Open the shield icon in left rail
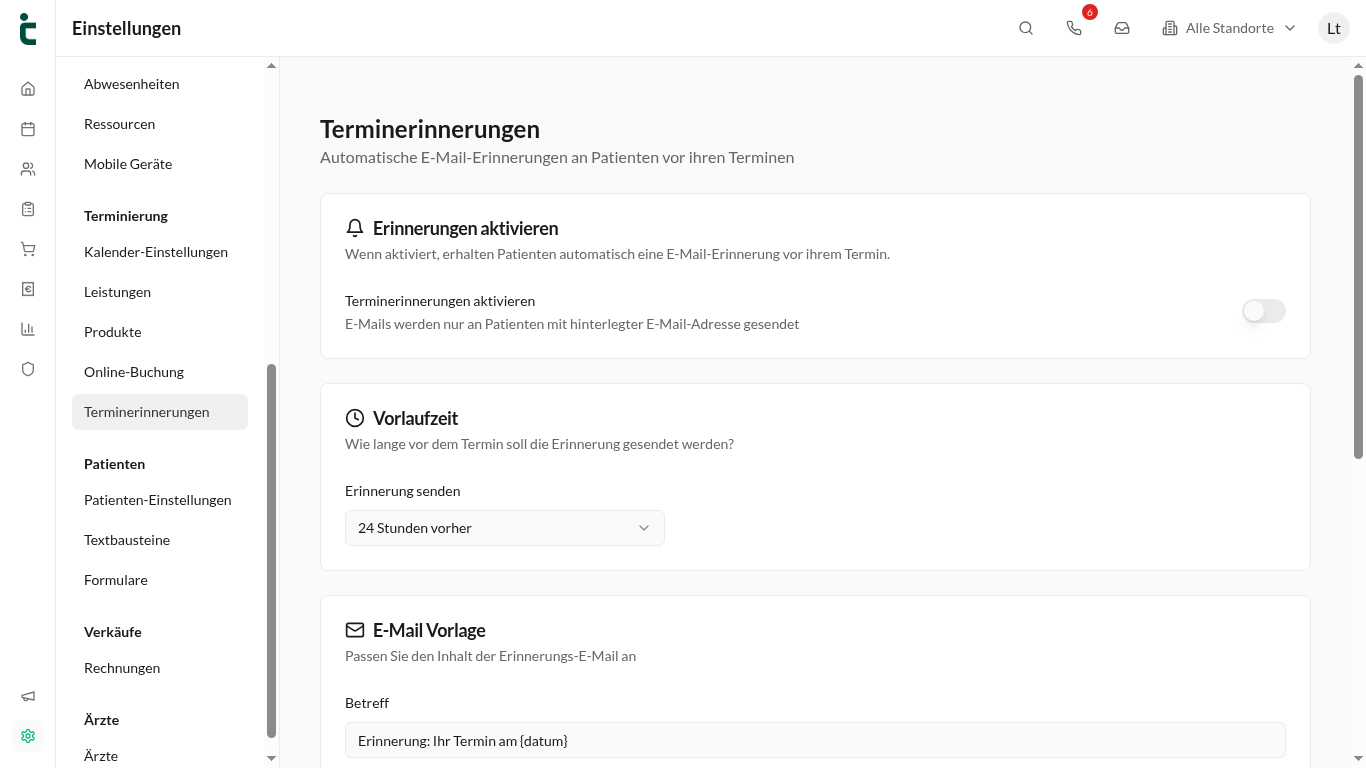Screen dimensions: 1366x768 (28, 369)
